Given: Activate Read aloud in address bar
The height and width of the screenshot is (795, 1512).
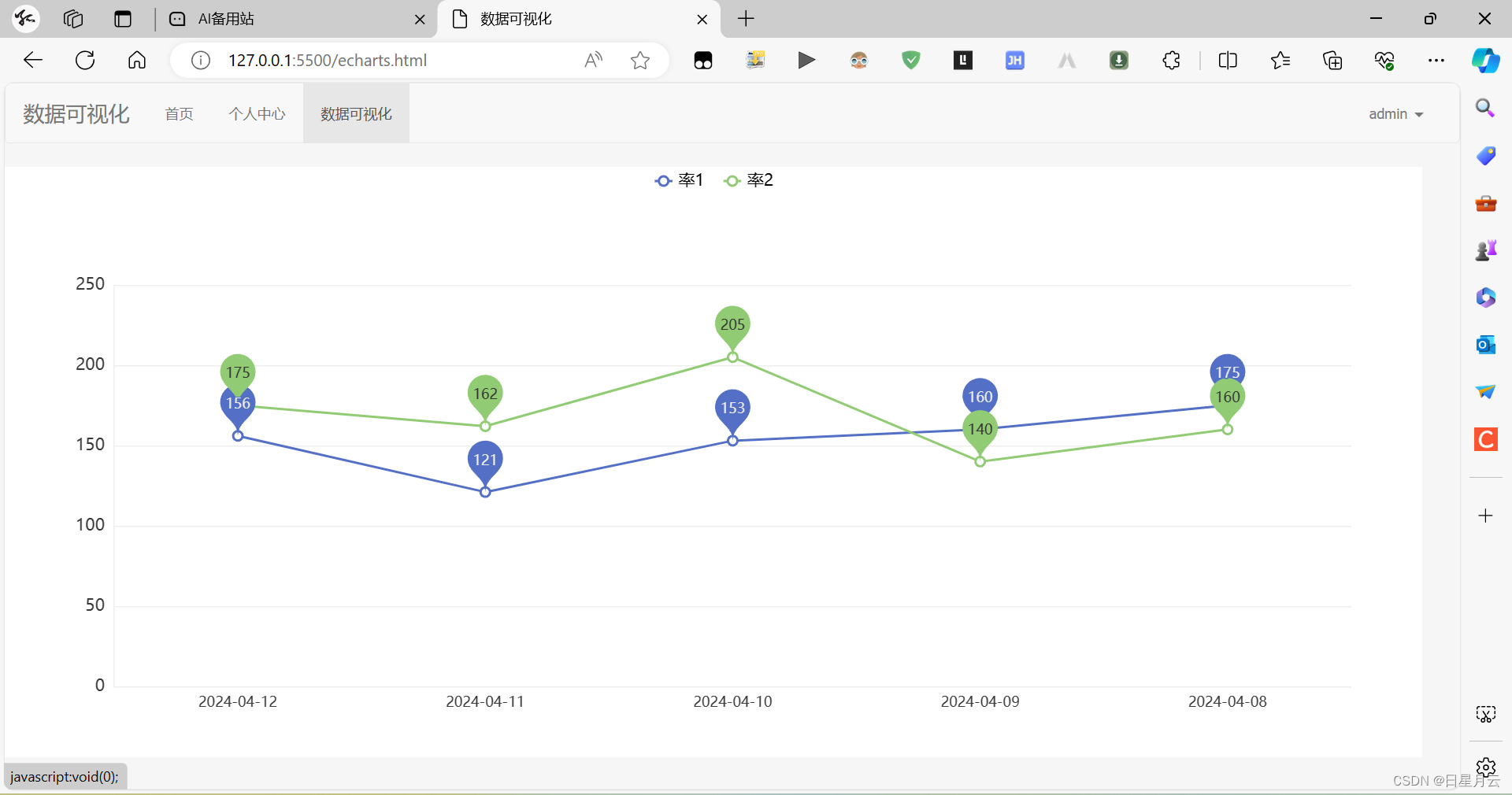Looking at the screenshot, I should tap(594, 61).
